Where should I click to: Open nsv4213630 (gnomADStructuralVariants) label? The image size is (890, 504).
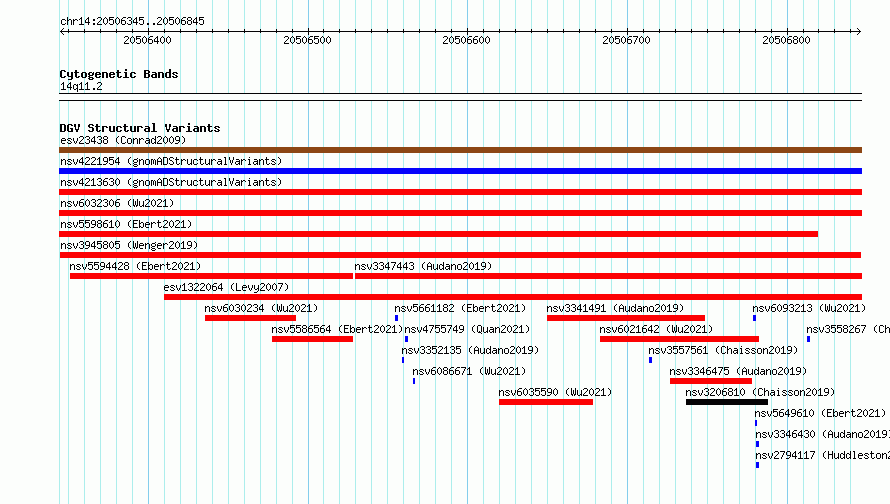click(171, 182)
